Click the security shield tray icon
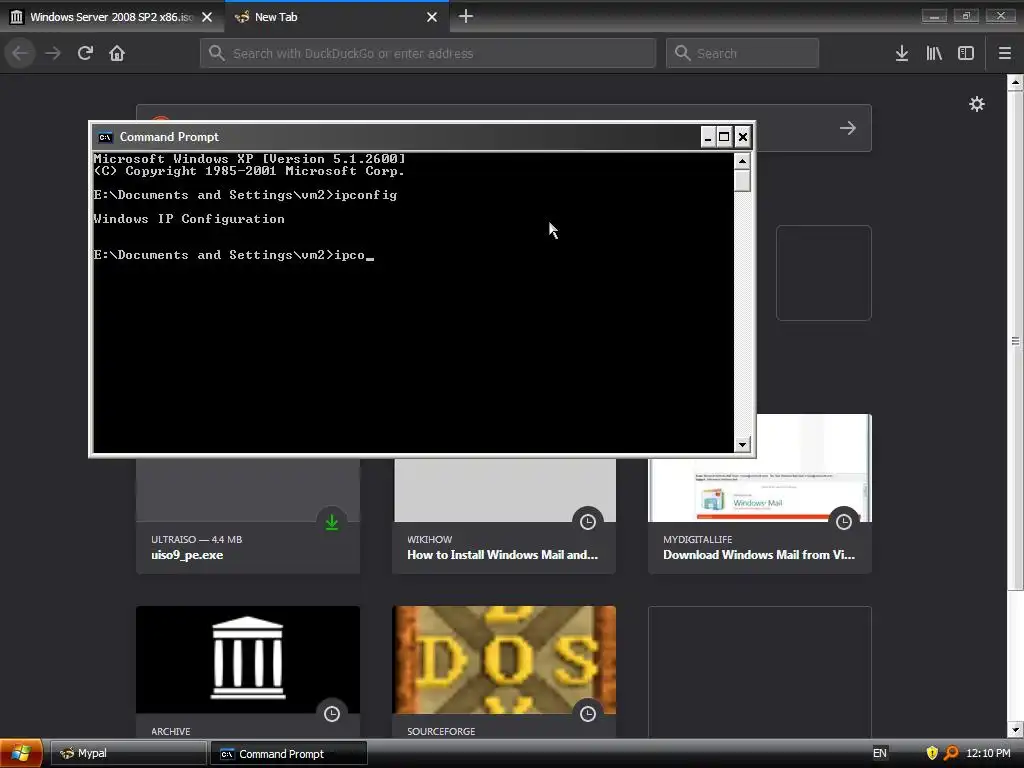This screenshot has height=768, width=1024. [x=932, y=753]
